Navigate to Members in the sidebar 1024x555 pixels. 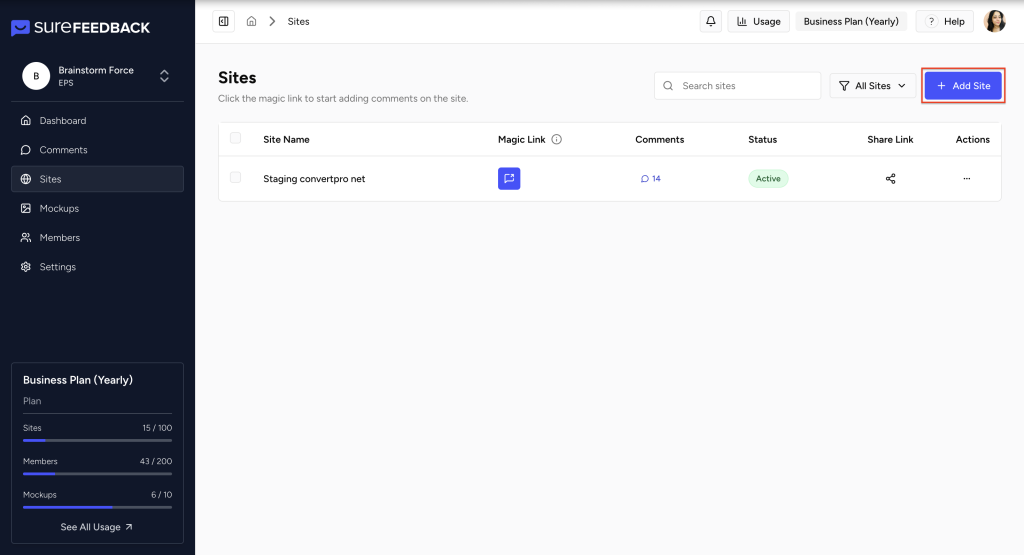click(x=59, y=238)
